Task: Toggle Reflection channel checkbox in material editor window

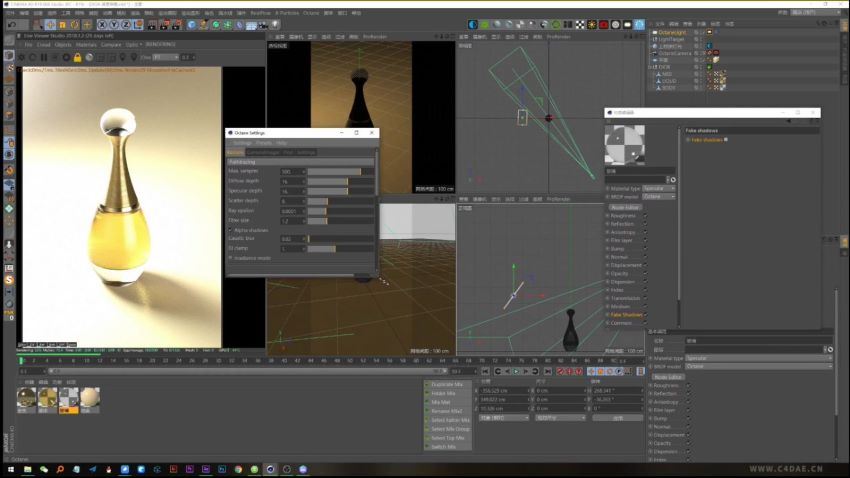Action: [645, 224]
